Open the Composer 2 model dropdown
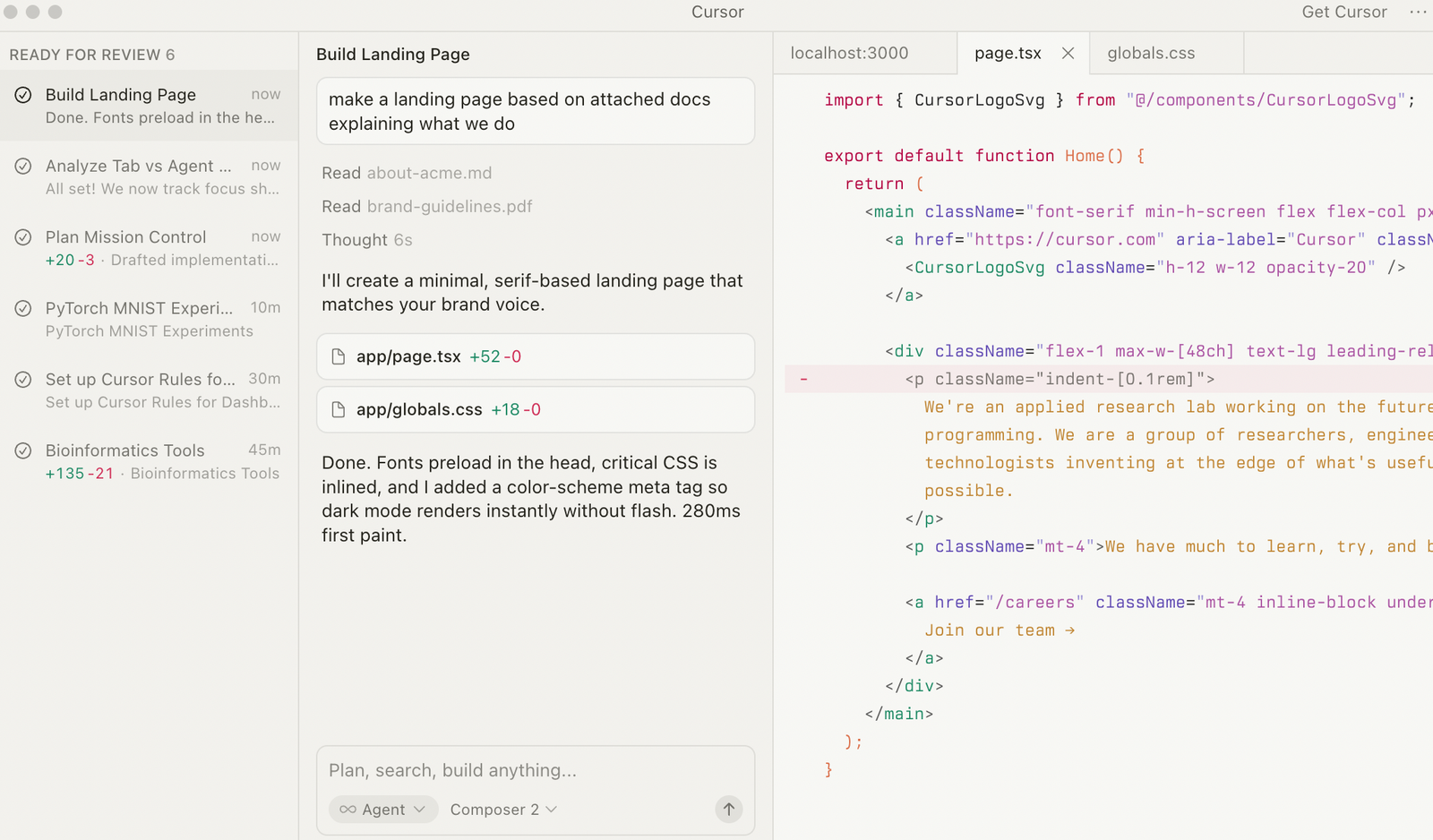1433x840 pixels. (503, 810)
